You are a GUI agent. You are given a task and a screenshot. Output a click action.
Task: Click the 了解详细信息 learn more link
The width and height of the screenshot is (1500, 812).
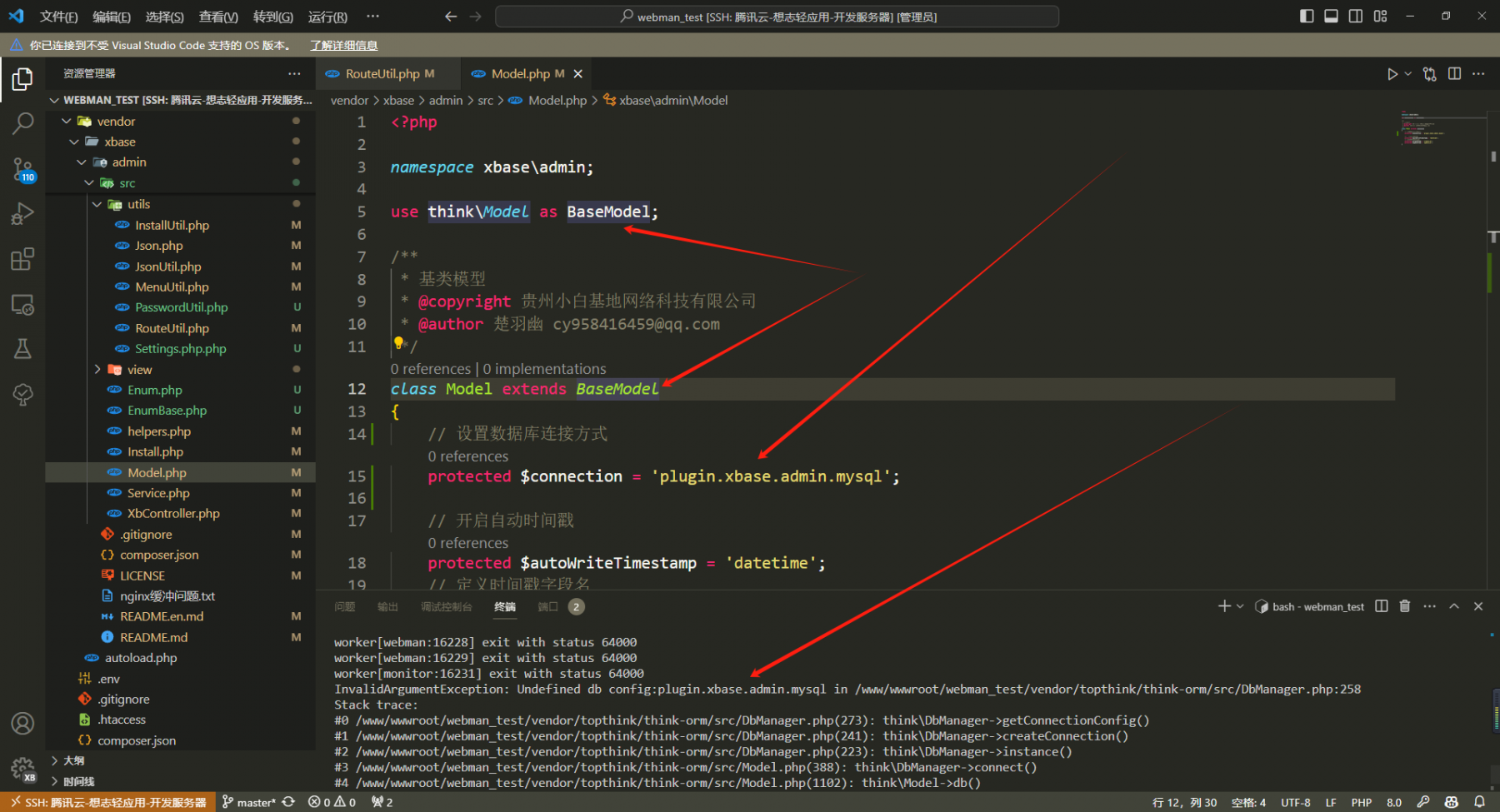tap(343, 46)
